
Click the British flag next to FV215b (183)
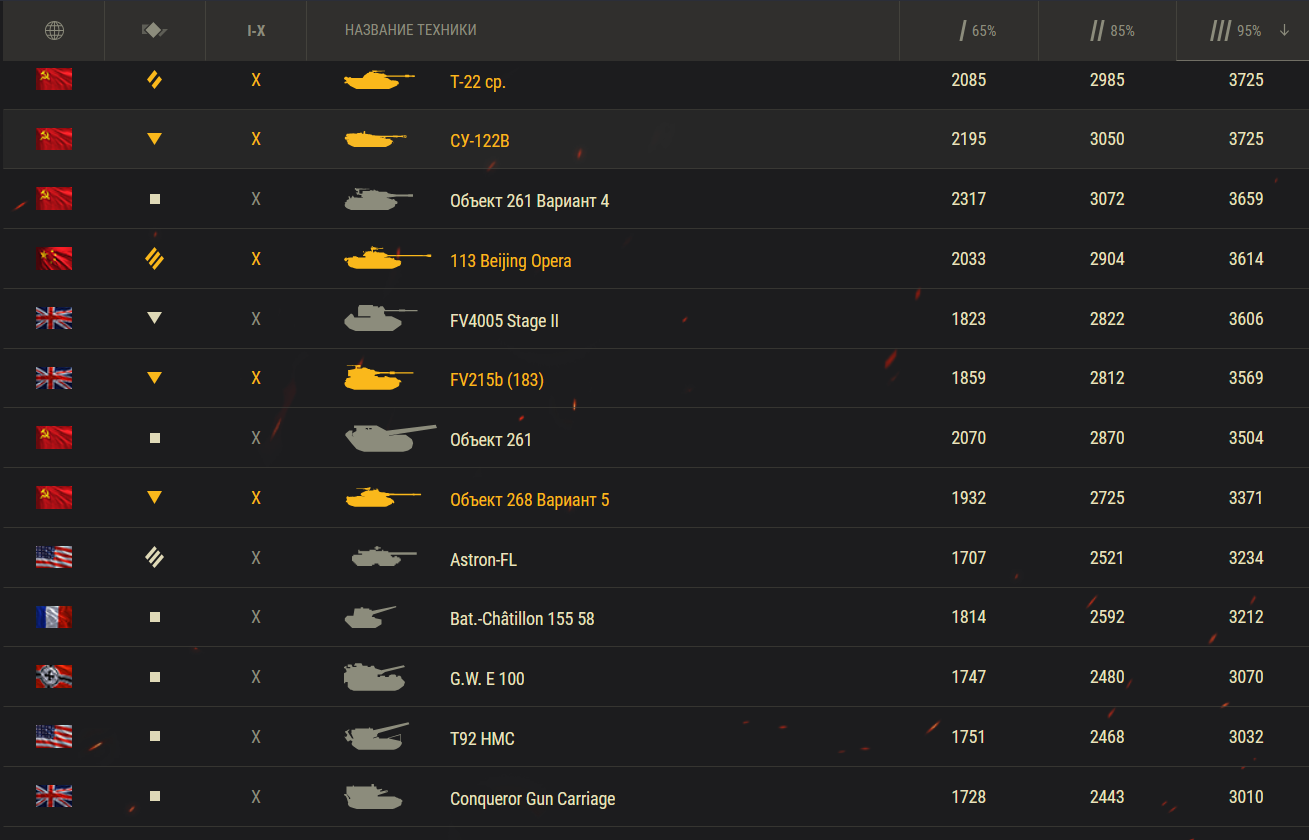pos(54,378)
